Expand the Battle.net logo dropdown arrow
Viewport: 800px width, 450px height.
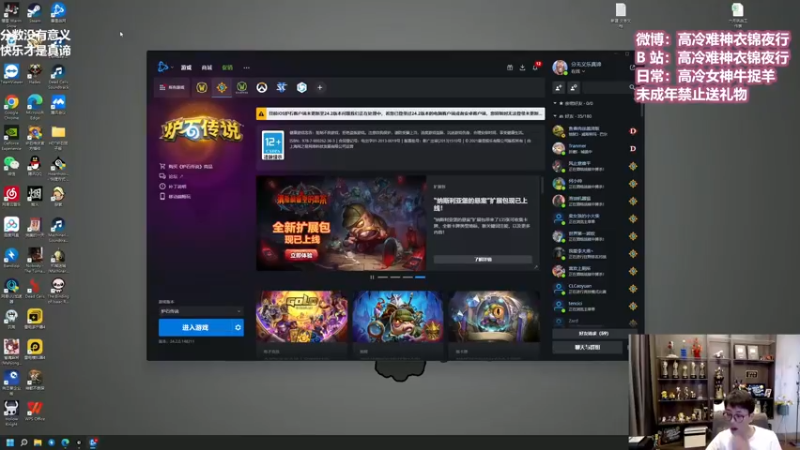(172, 67)
